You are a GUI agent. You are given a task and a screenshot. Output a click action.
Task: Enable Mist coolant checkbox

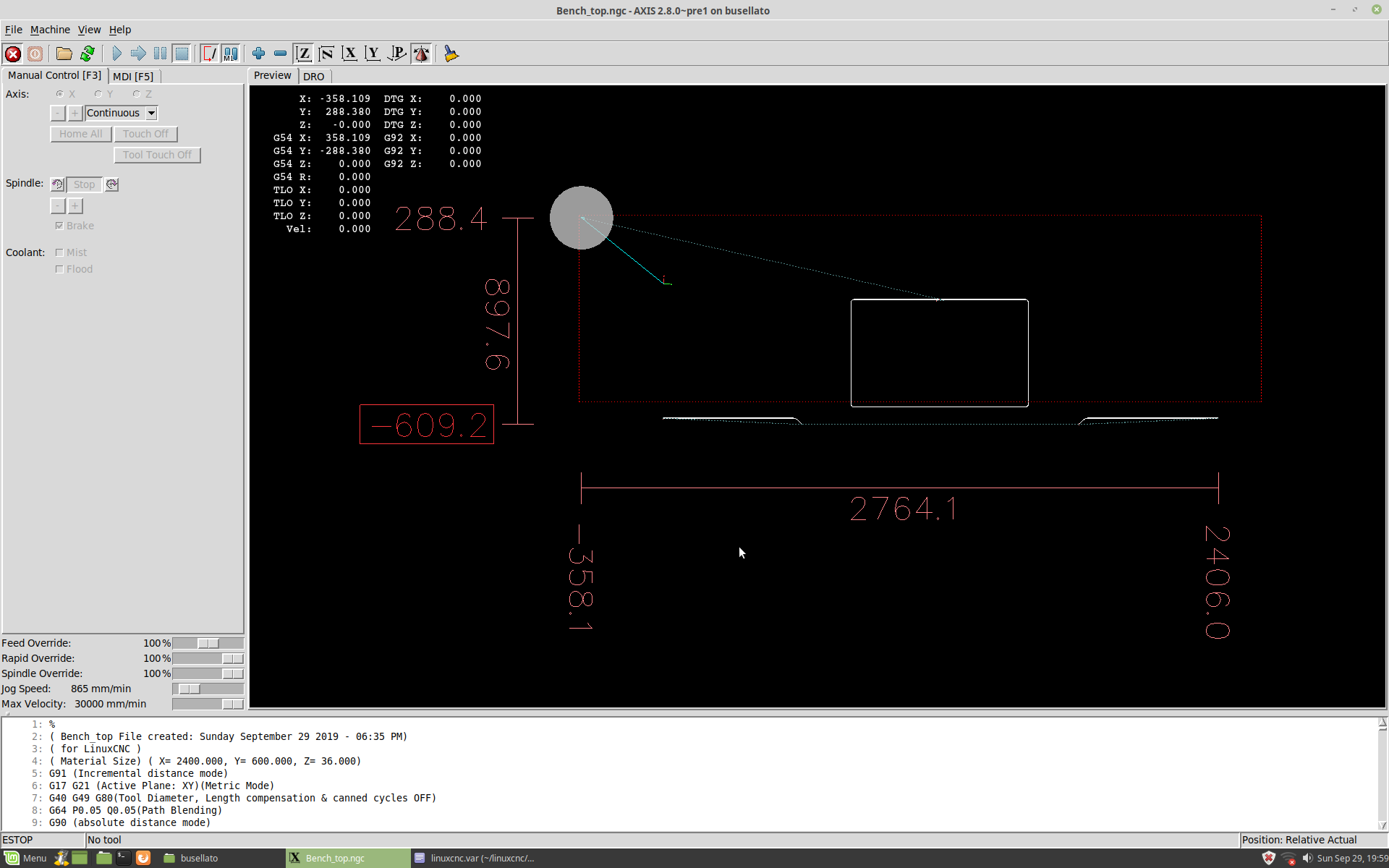[x=59, y=252]
